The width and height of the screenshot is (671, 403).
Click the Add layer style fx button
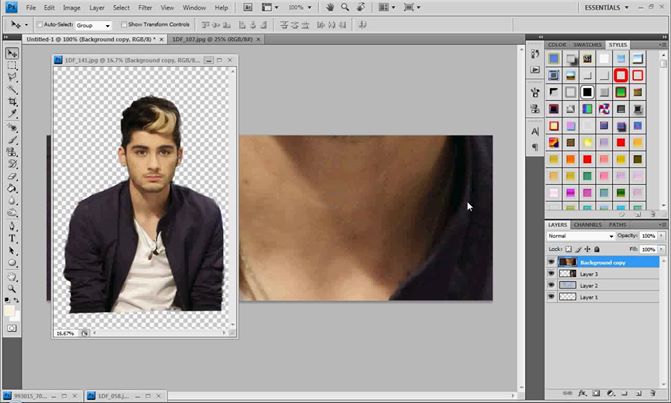582,393
